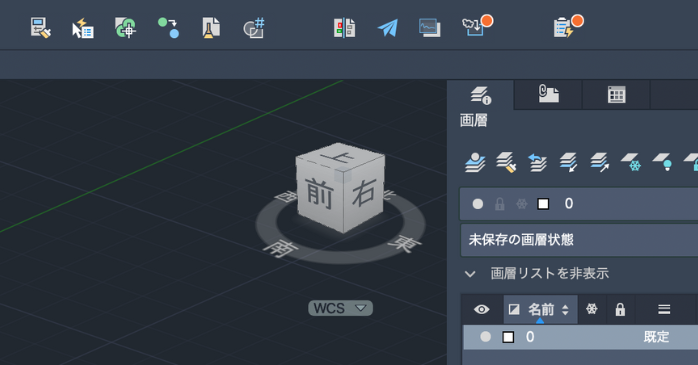The width and height of the screenshot is (698, 365).
Task: Click the Layer Off lightbulb tool
Action: 662,162
